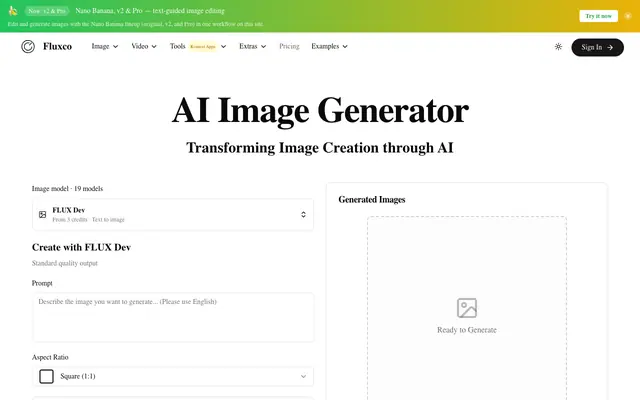Open the Examples menu in navbar

click(329, 46)
